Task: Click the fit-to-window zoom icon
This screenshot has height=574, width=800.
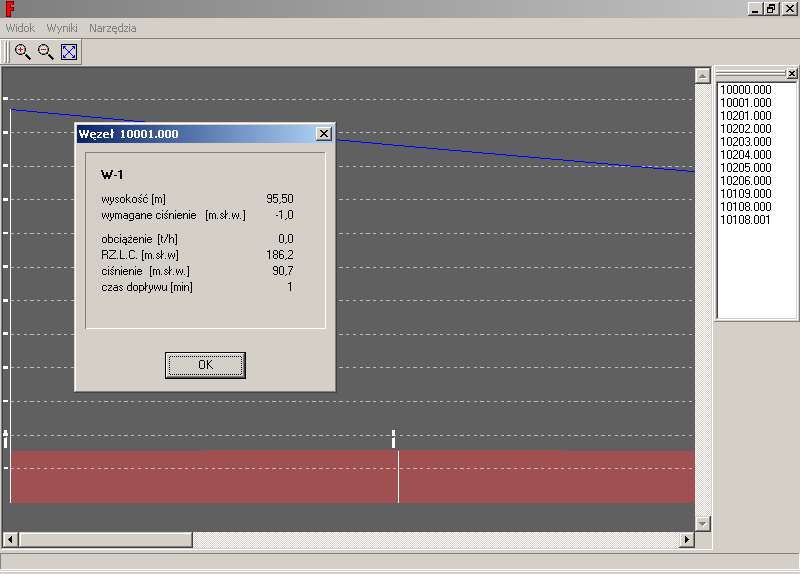Action: (69, 52)
